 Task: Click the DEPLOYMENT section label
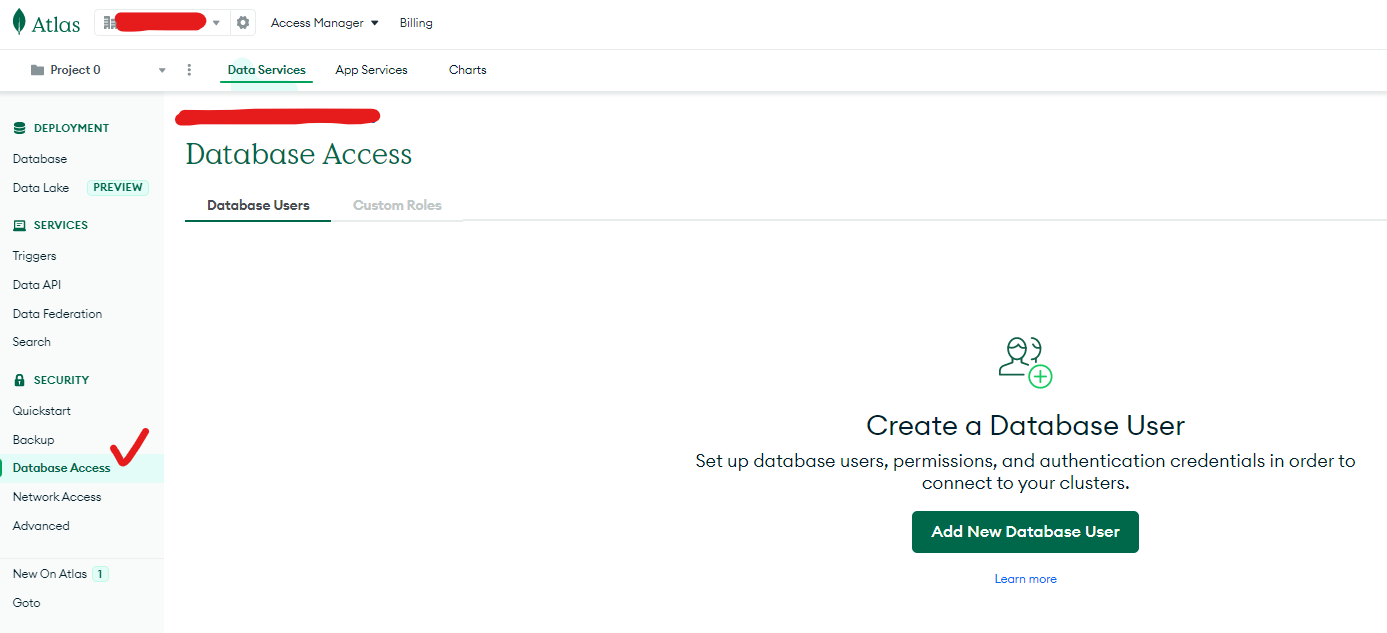coord(71,128)
